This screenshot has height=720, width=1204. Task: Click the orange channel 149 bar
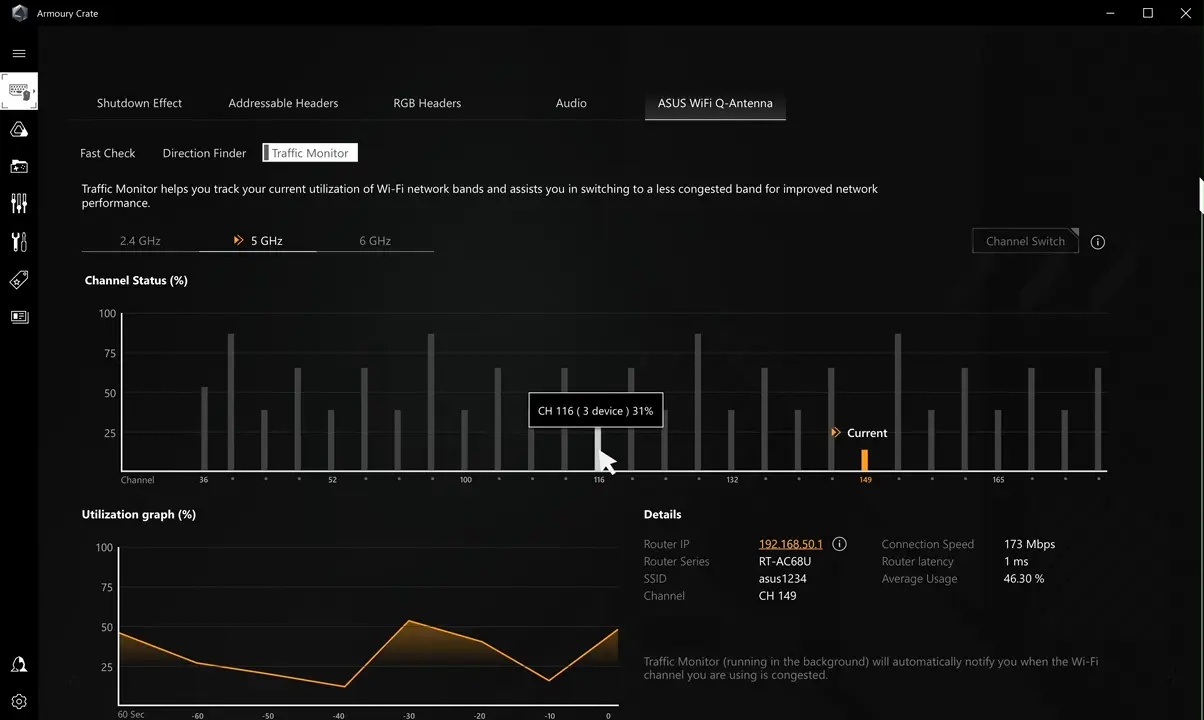[865, 460]
